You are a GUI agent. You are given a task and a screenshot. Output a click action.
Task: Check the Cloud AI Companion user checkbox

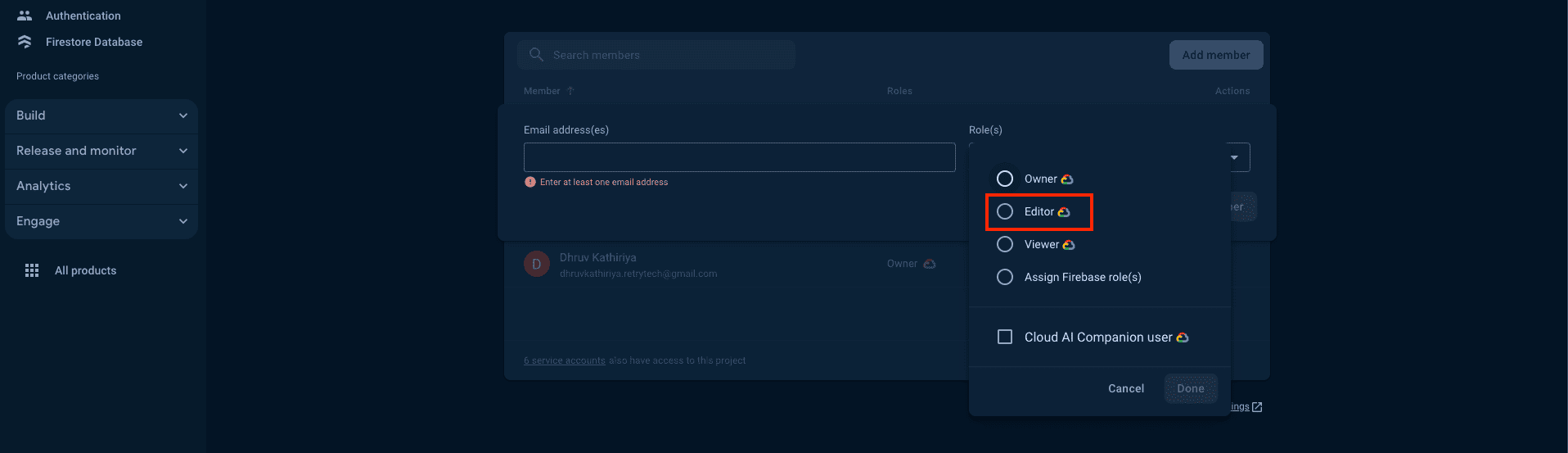coord(1005,337)
